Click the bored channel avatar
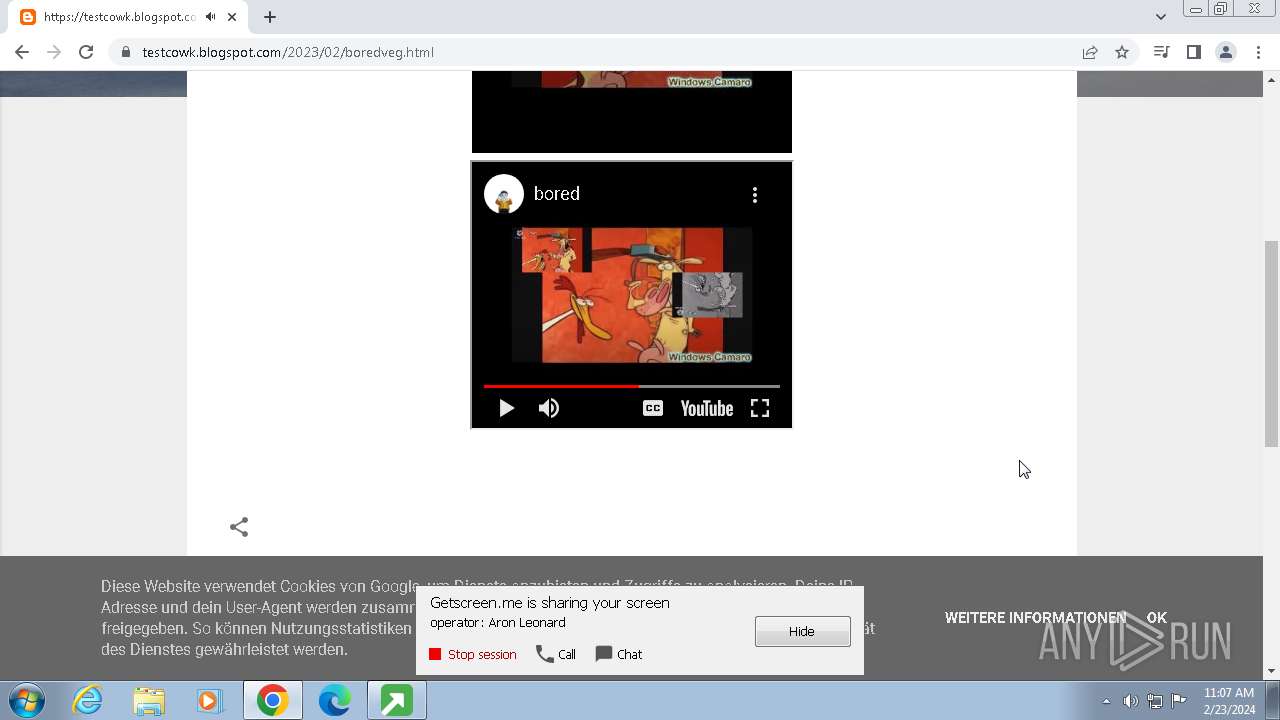The width and height of the screenshot is (1280, 720). coord(504,194)
